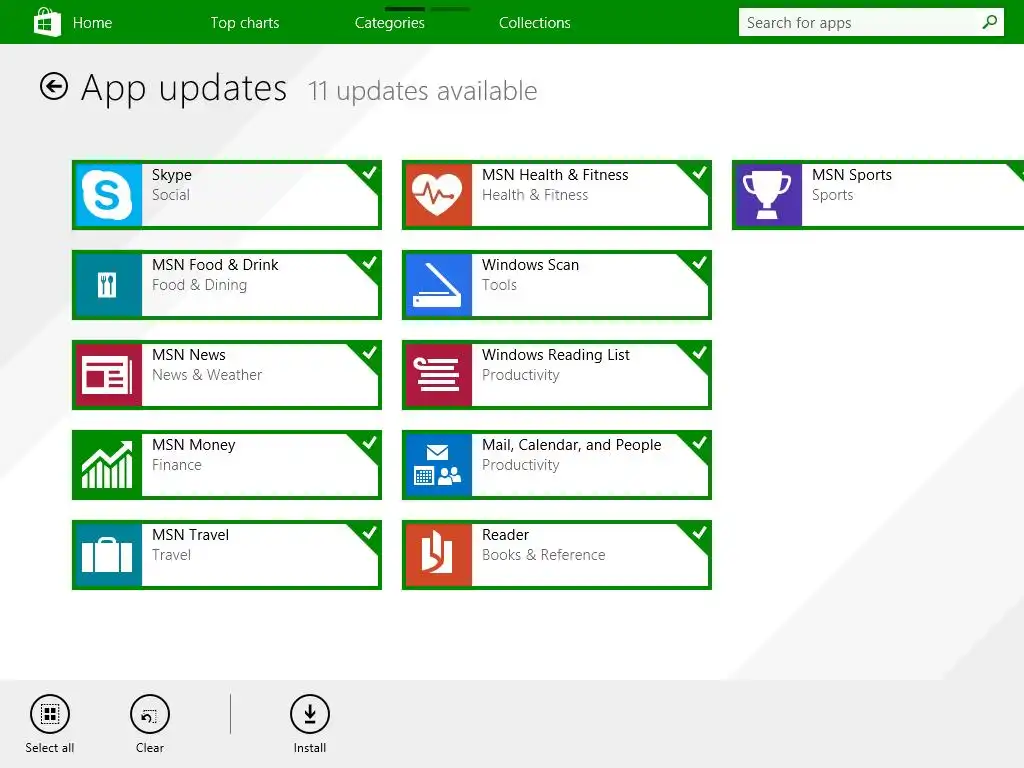The width and height of the screenshot is (1024, 768).
Task: Uncheck the MSN Health & Fitness checkmark
Action: (x=699, y=173)
